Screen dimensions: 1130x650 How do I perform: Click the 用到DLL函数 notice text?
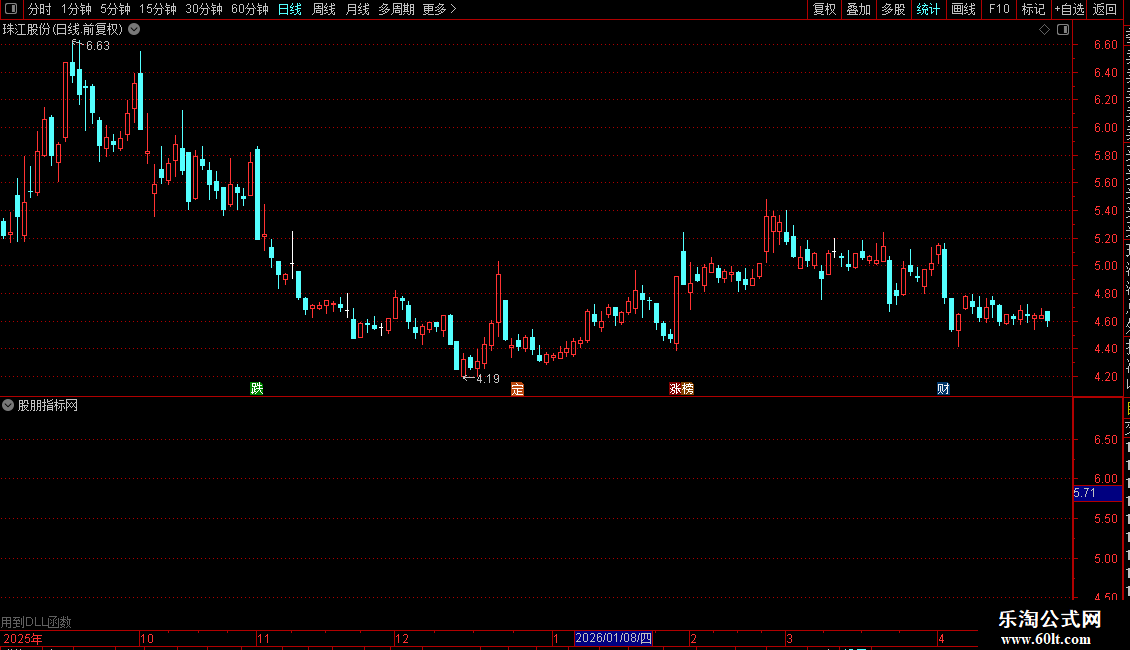pyautogui.click(x=36, y=622)
